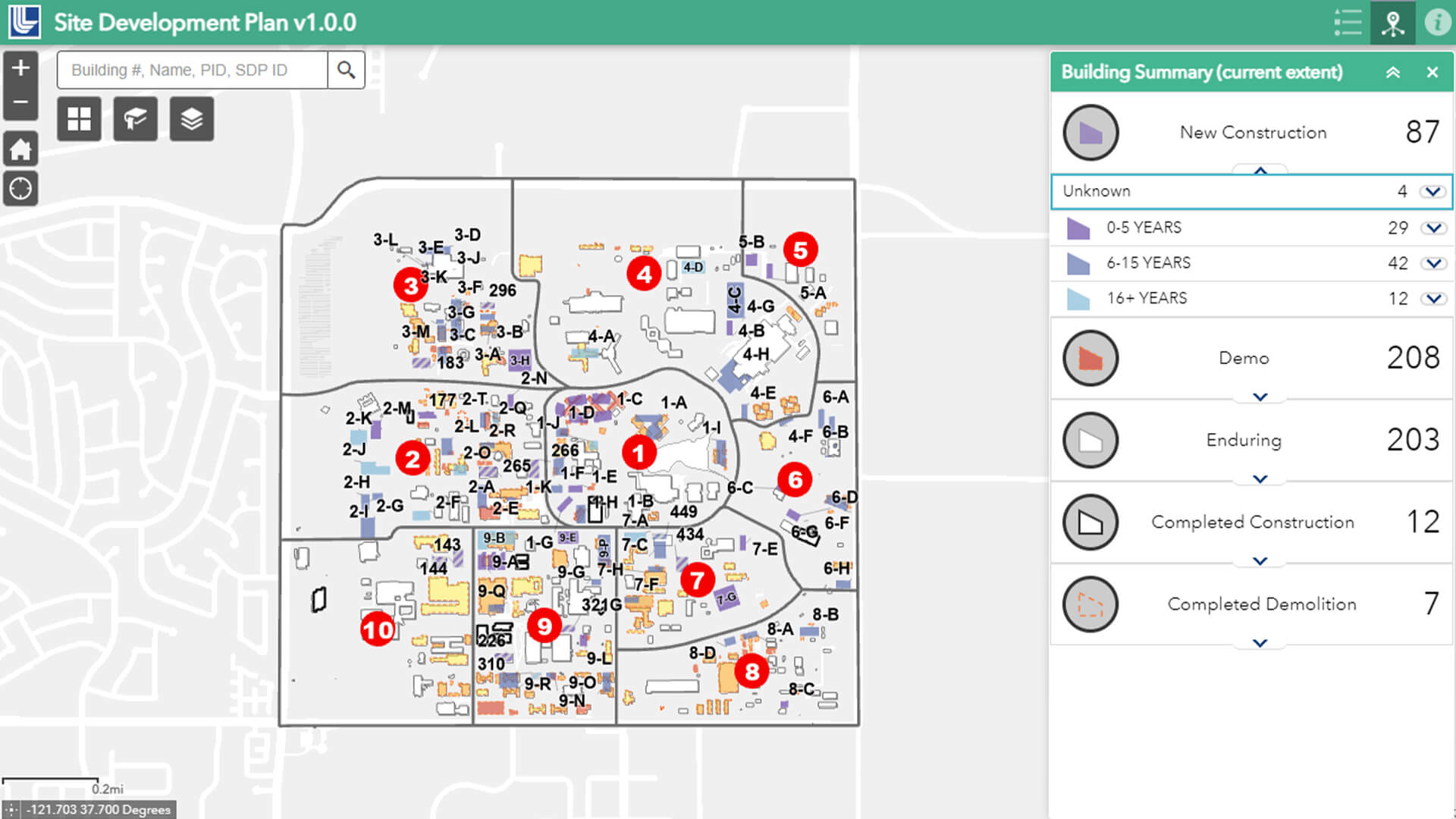Click the search magnifier button
The height and width of the screenshot is (819, 1456).
(346, 71)
